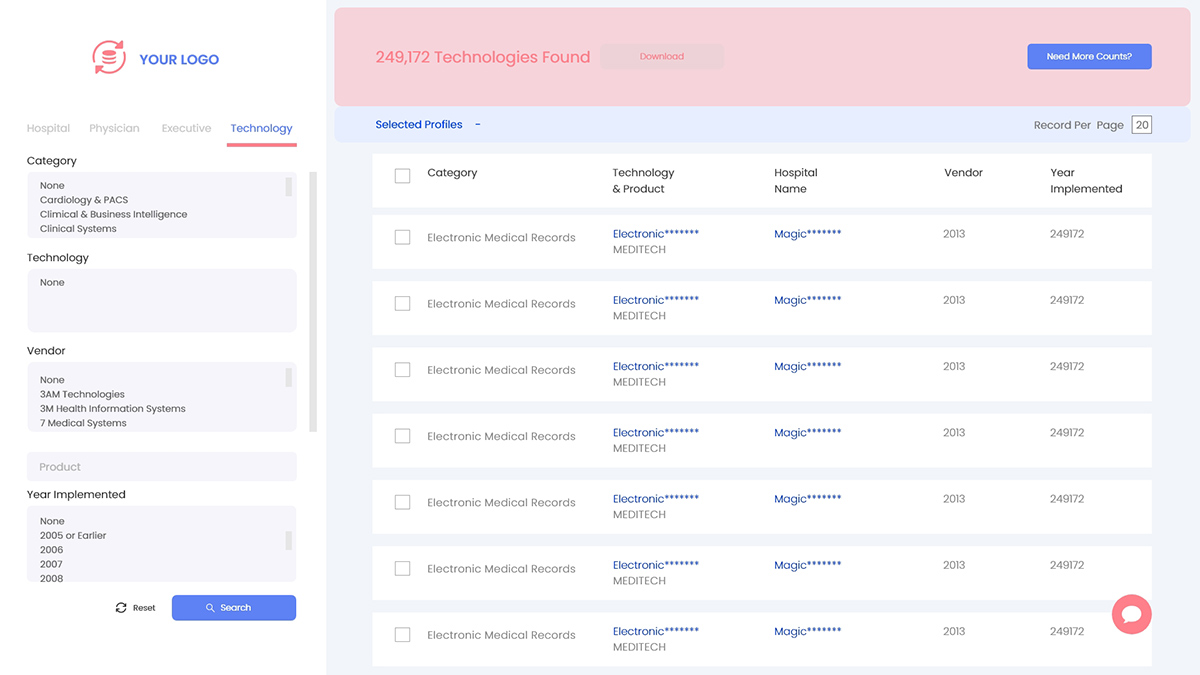Switch to the Hospital tab
This screenshot has height=675, width=1200.
pyautogui.click(x=48, y=128)
